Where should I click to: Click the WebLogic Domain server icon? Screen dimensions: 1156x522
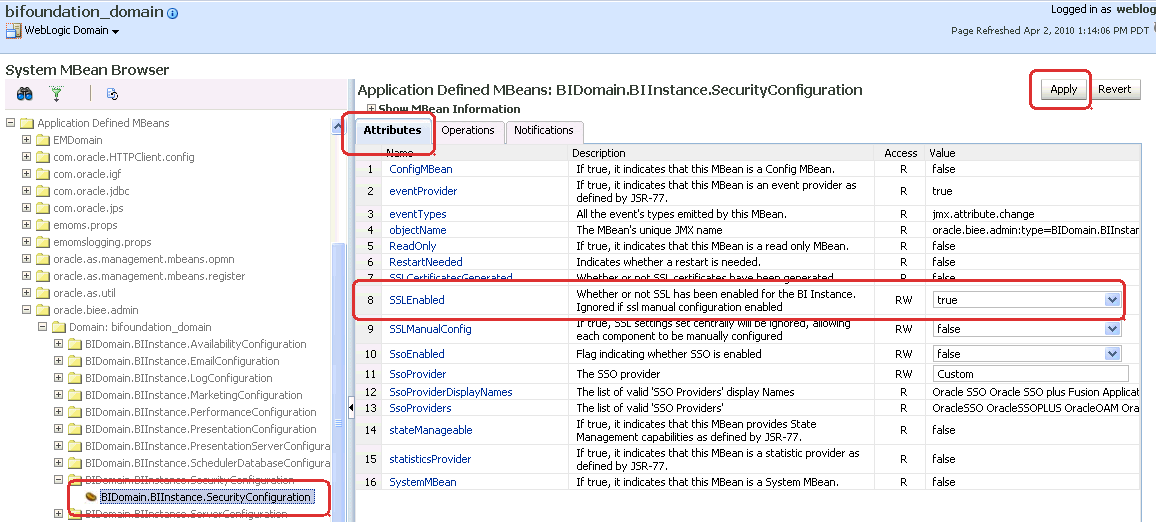13,31
